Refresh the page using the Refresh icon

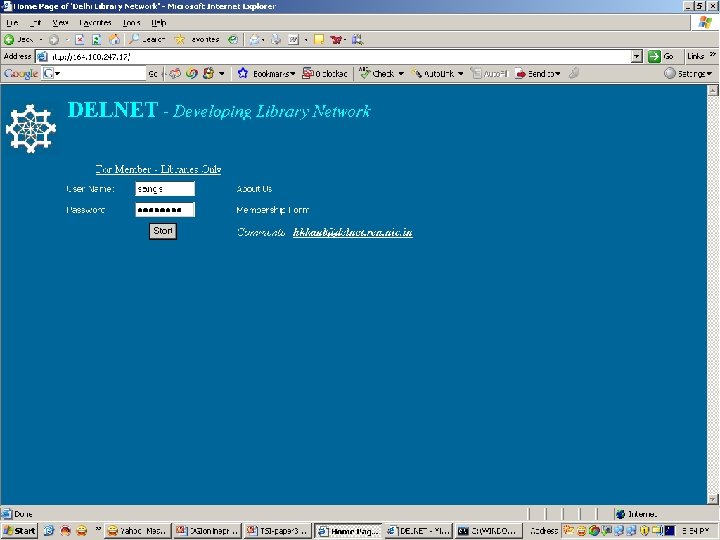96,39
